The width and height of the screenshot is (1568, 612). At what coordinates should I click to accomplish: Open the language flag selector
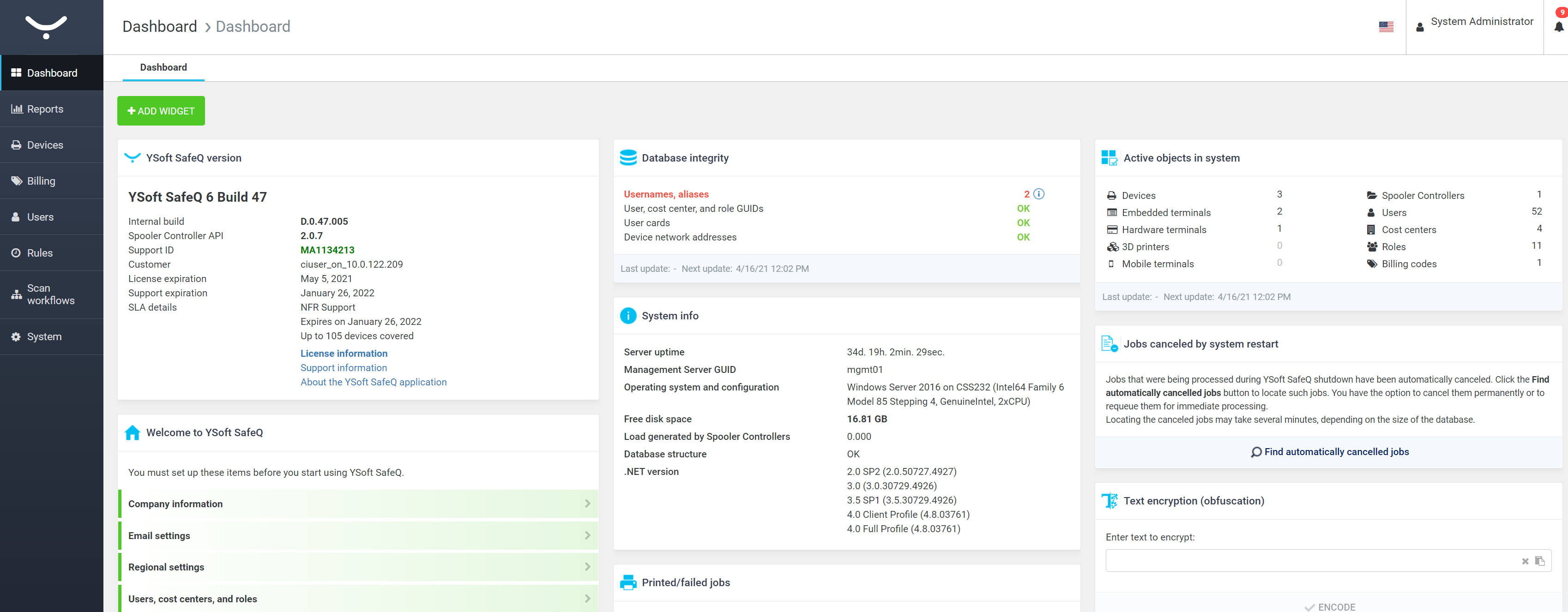pyautogui.click(x=1387, y=26)
